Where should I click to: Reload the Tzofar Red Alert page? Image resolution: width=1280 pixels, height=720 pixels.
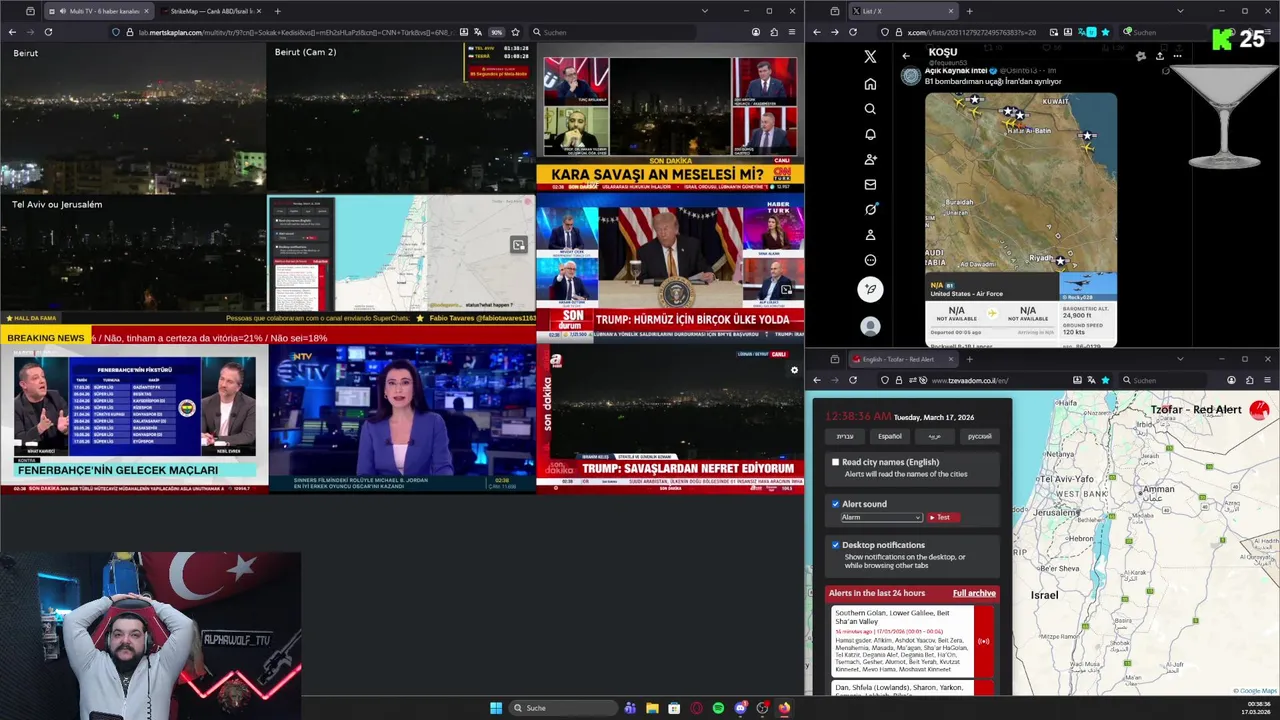tap(853, 380)
